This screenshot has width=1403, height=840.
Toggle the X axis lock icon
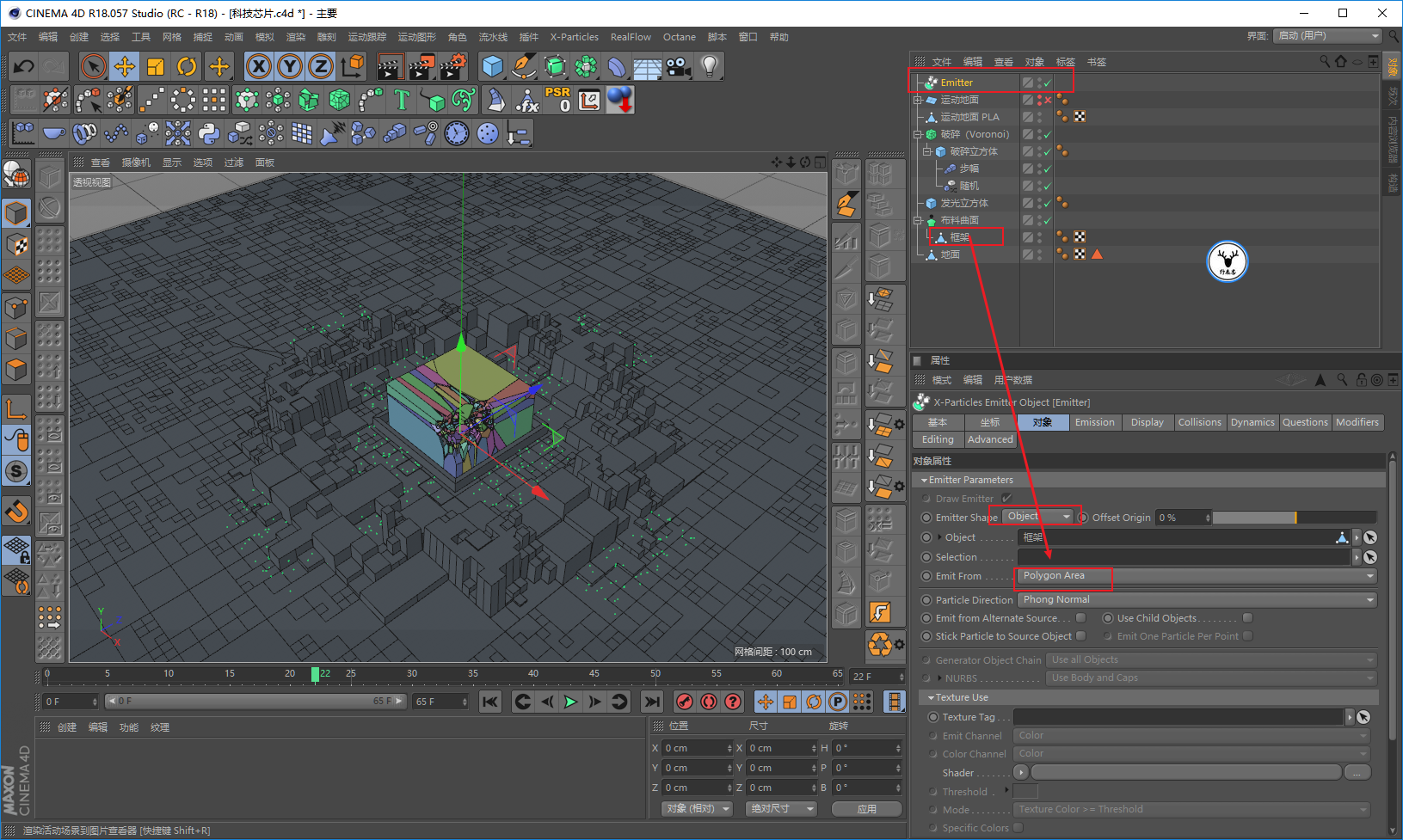[x=259, y=66]
